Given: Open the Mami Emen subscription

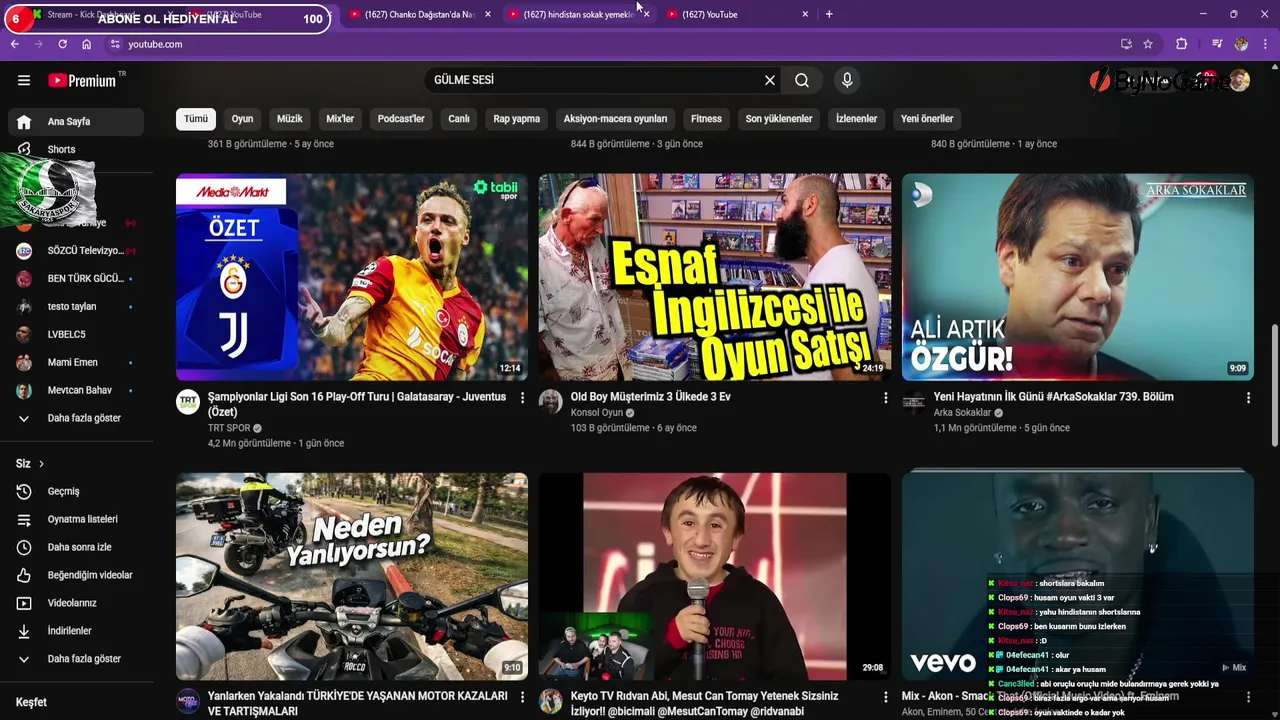Looking at the screenshot, I should [77, 363].
